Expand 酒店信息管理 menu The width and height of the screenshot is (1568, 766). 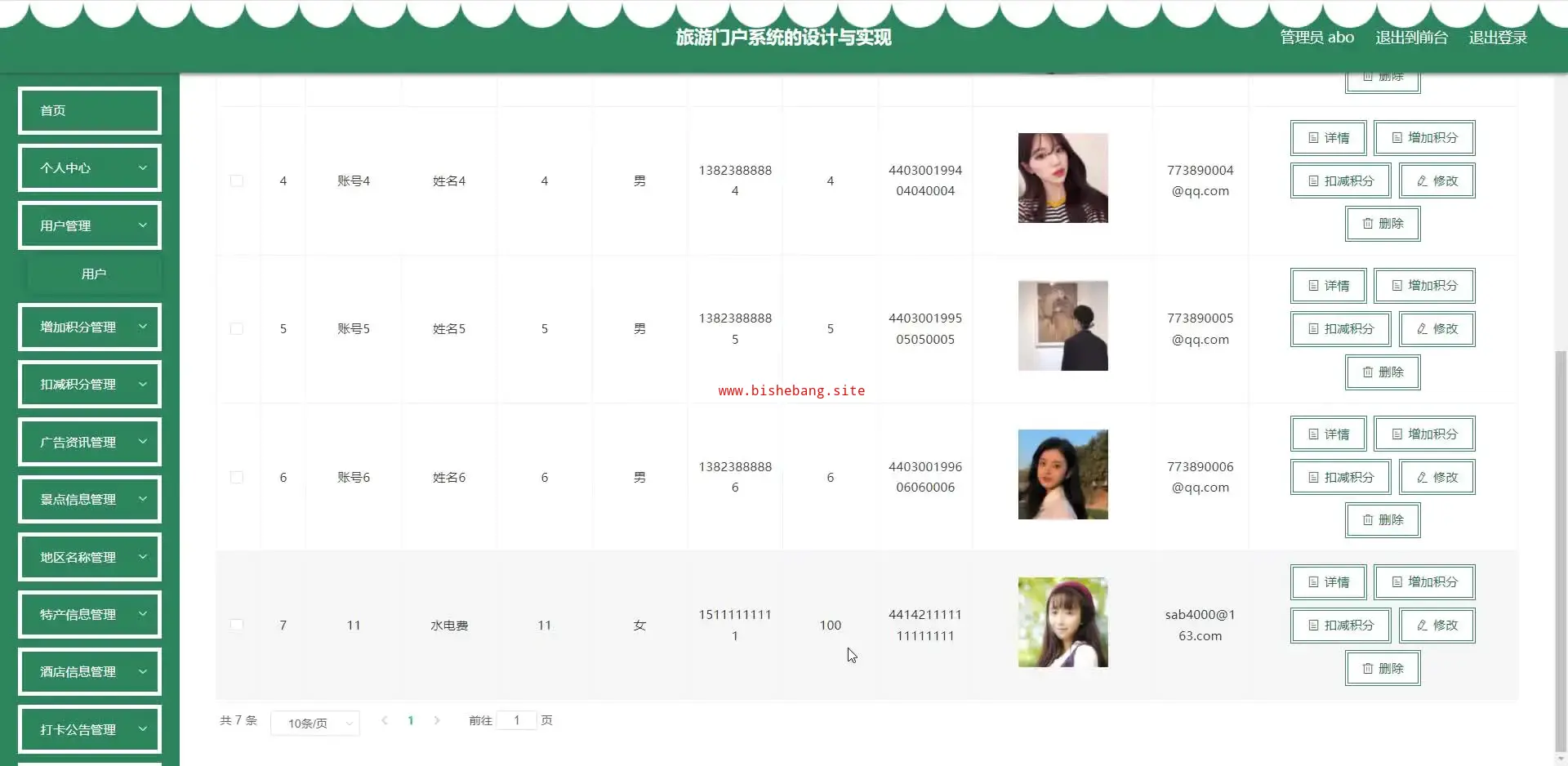pyautogui.click(x=90, y=671)
